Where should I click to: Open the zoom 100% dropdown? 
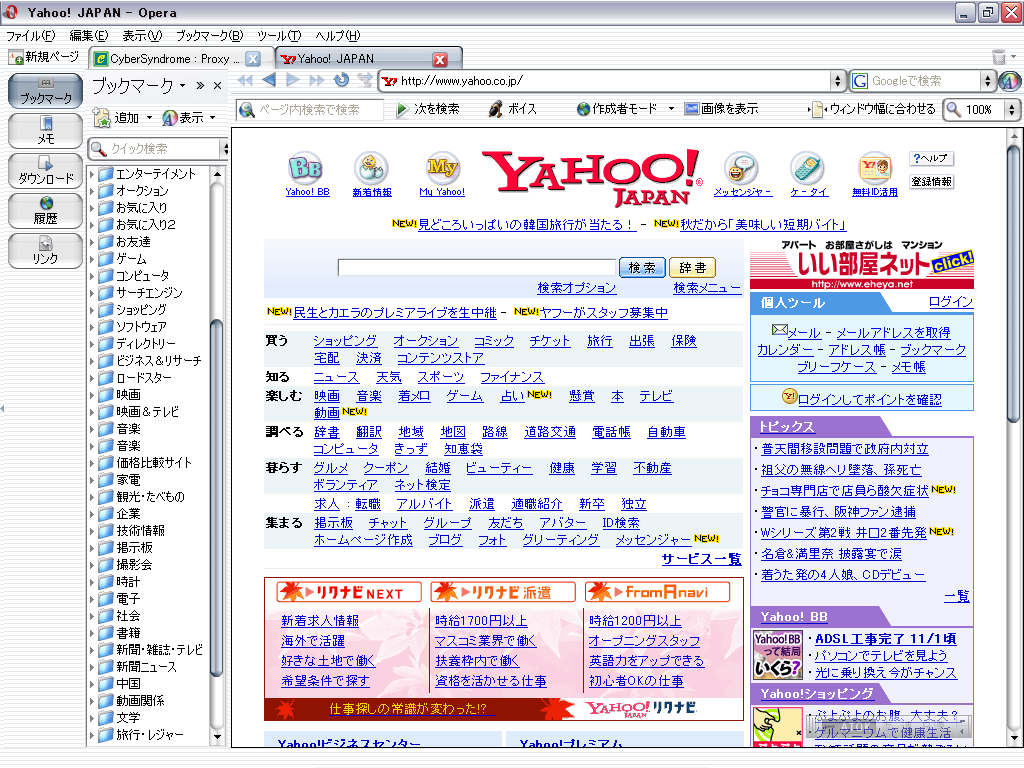(x=1012, y=110)
